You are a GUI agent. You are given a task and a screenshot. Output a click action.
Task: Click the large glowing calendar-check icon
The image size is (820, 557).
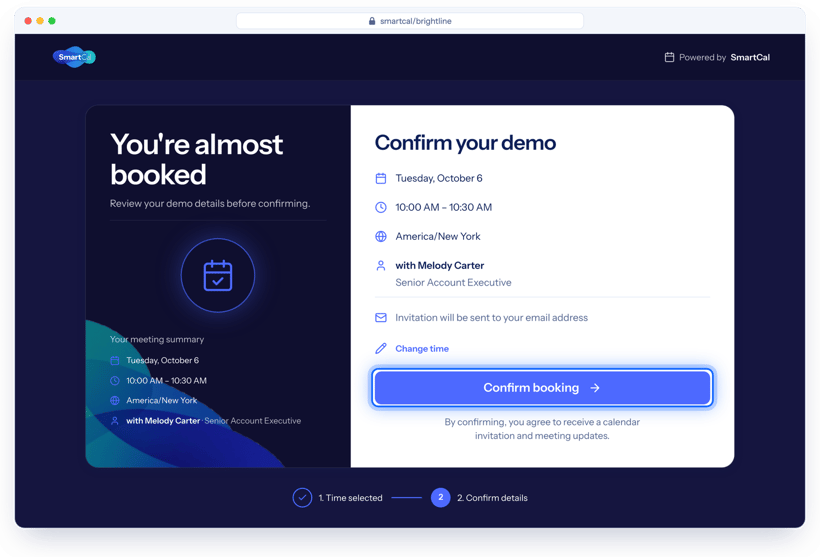pos(218,275)
